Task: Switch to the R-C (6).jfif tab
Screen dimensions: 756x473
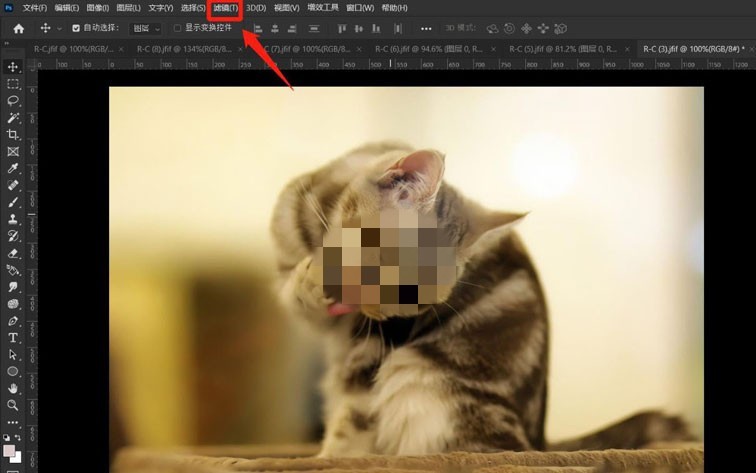Action: [x=429, y=49]
